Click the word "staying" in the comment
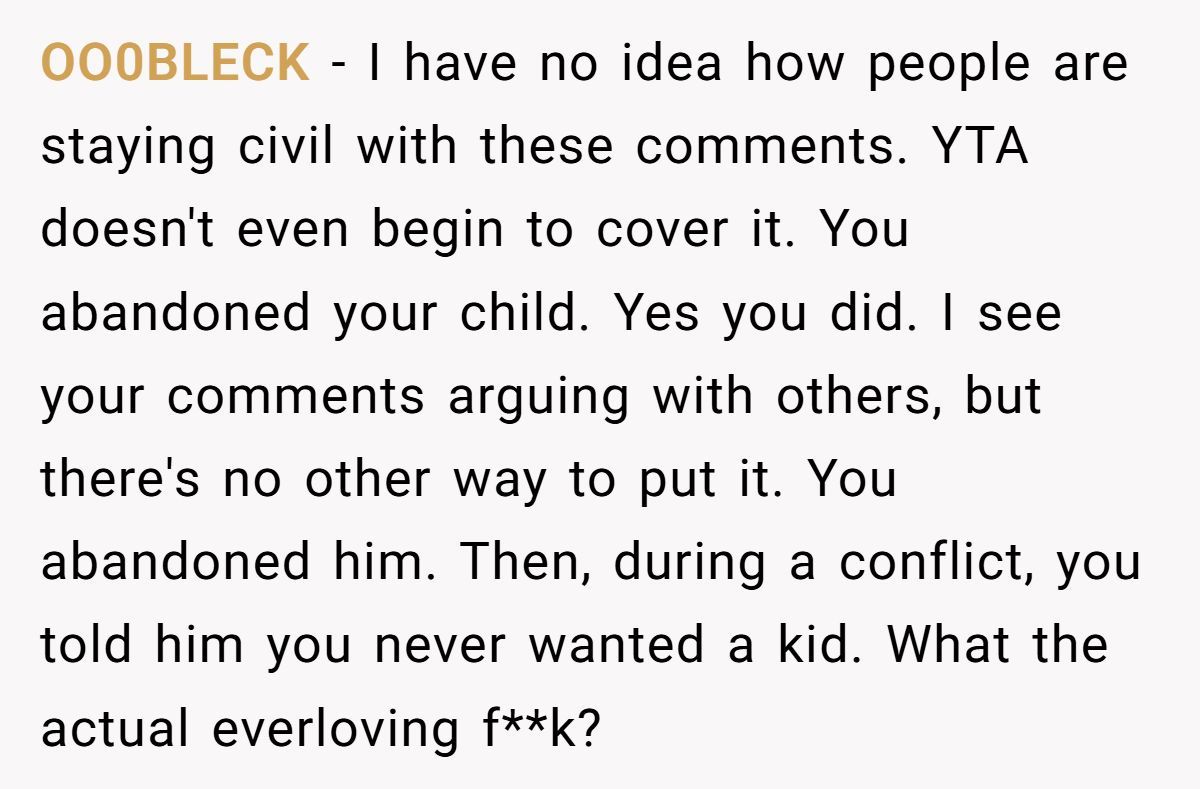The width and height of the screenshot is (1200, 789). (x=128, y=147)
